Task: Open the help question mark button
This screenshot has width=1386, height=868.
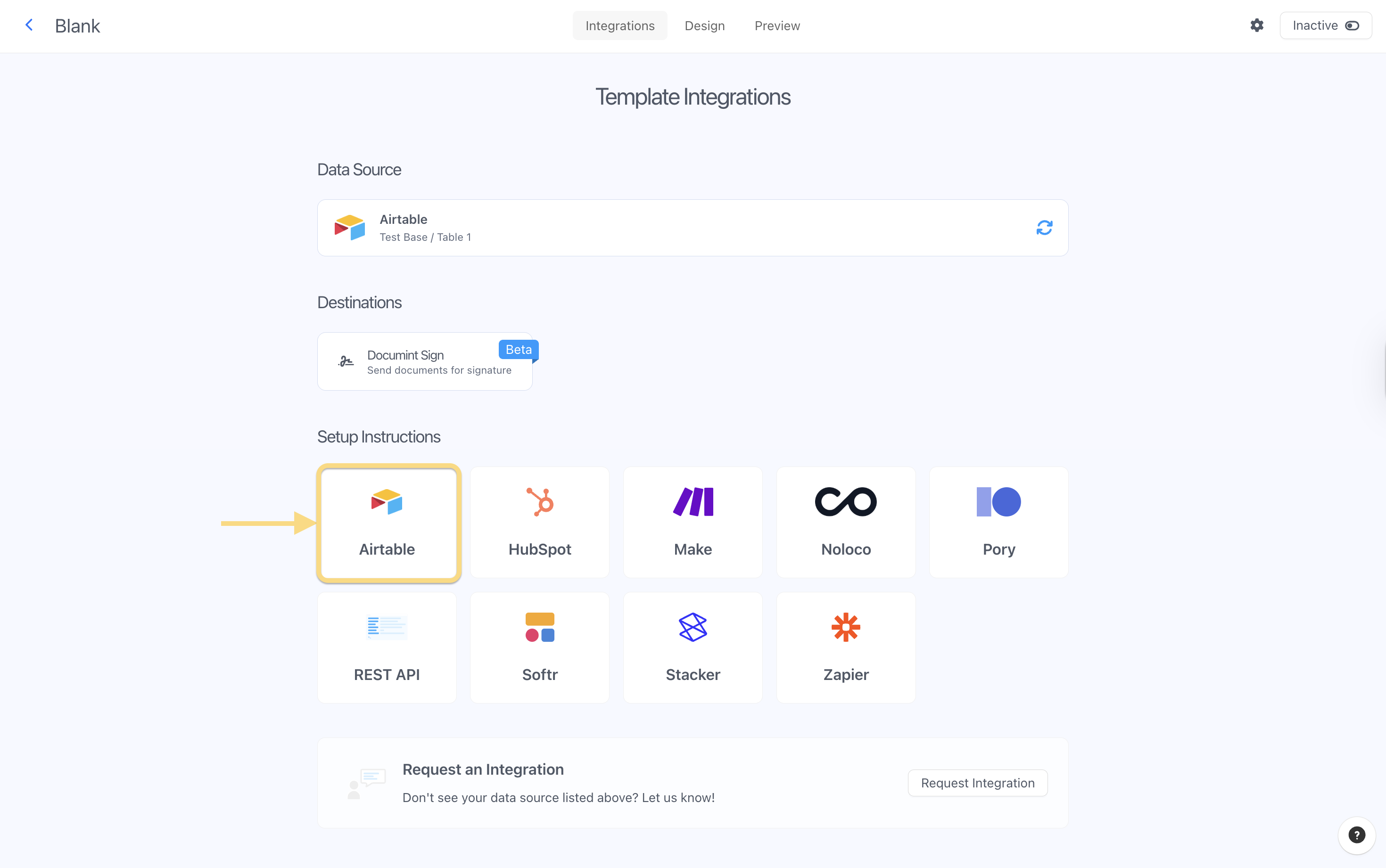Action: coord(1356,835)
